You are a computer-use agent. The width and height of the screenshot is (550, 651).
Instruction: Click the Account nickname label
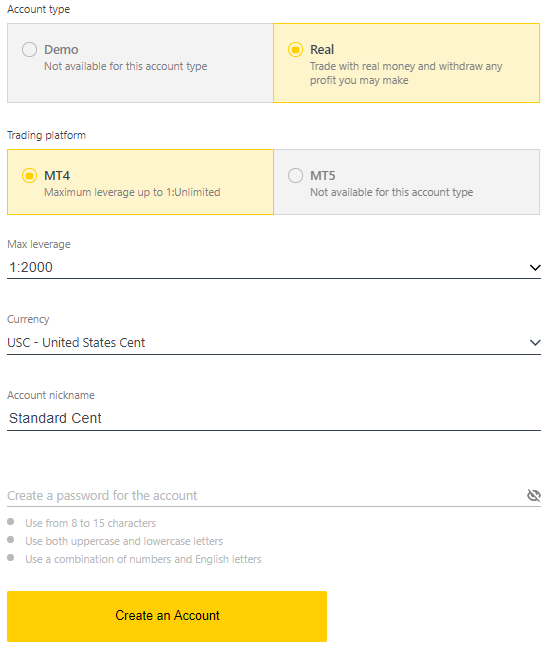[51, 395]
